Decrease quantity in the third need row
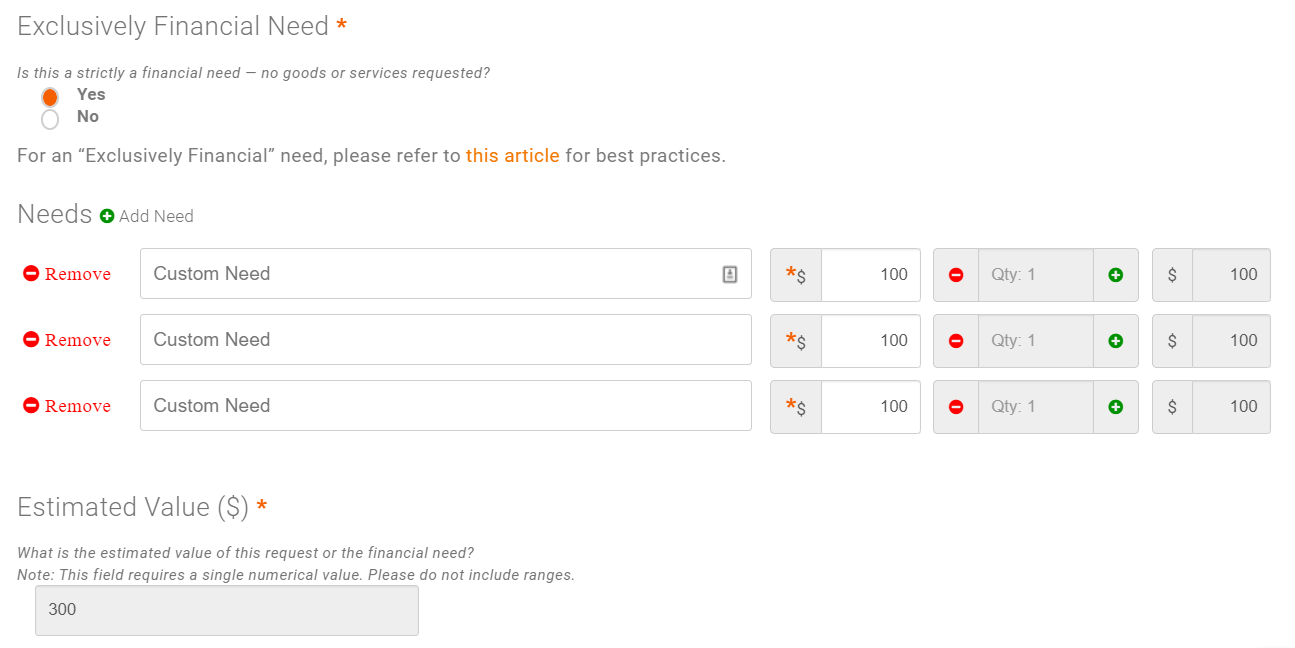The width and height of the screenshot is (1295, 648). pos(956,407)
